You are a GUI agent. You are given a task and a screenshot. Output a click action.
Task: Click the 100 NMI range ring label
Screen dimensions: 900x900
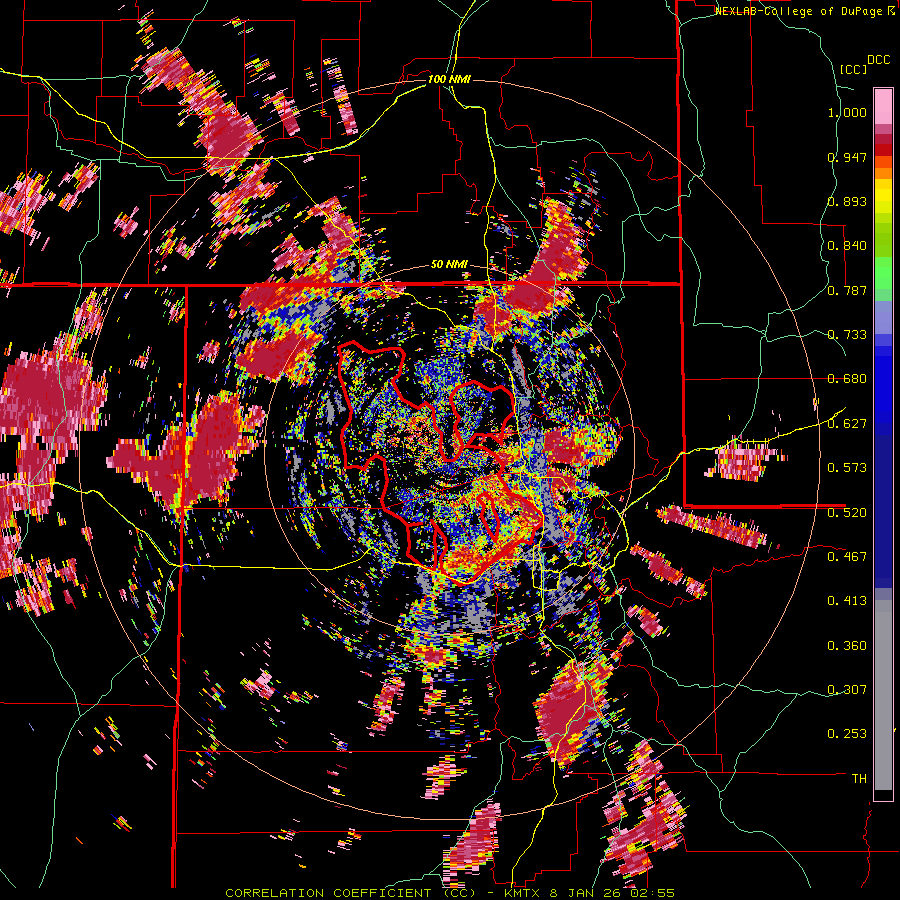(449, 79)
